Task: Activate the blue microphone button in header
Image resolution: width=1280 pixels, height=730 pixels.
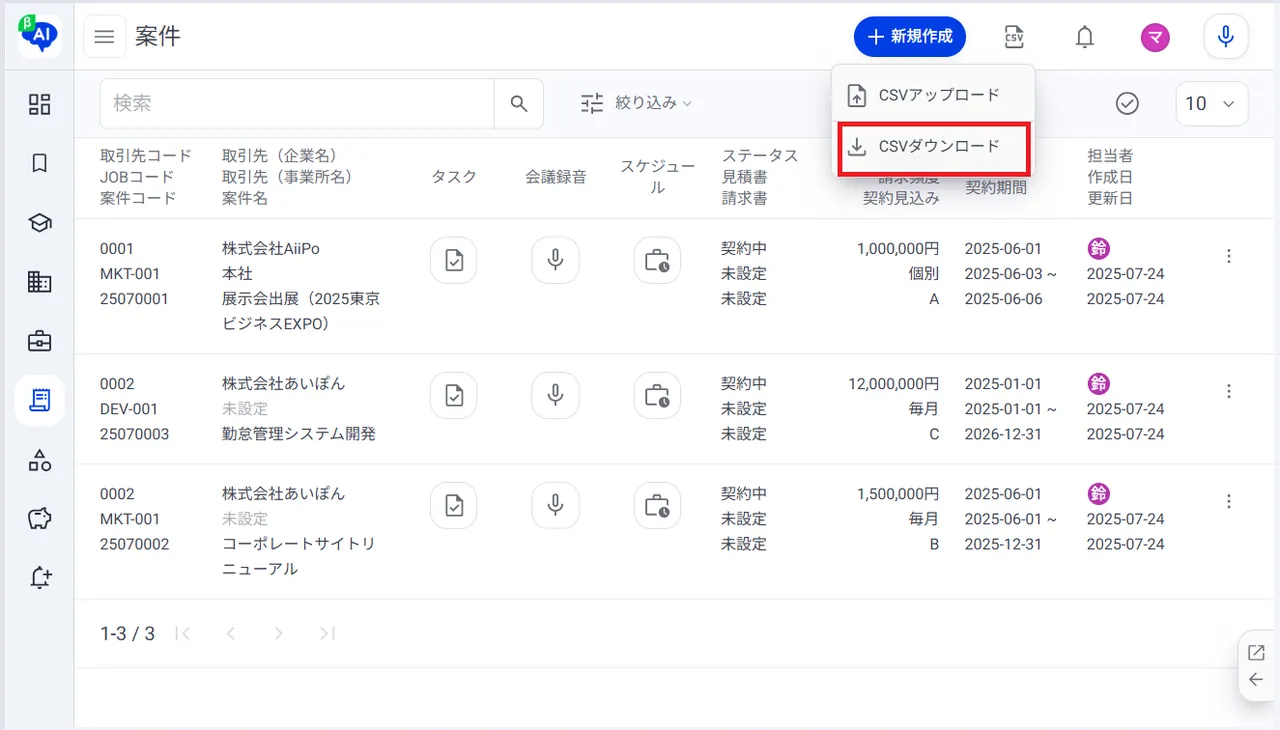Action: (1226, 38)
